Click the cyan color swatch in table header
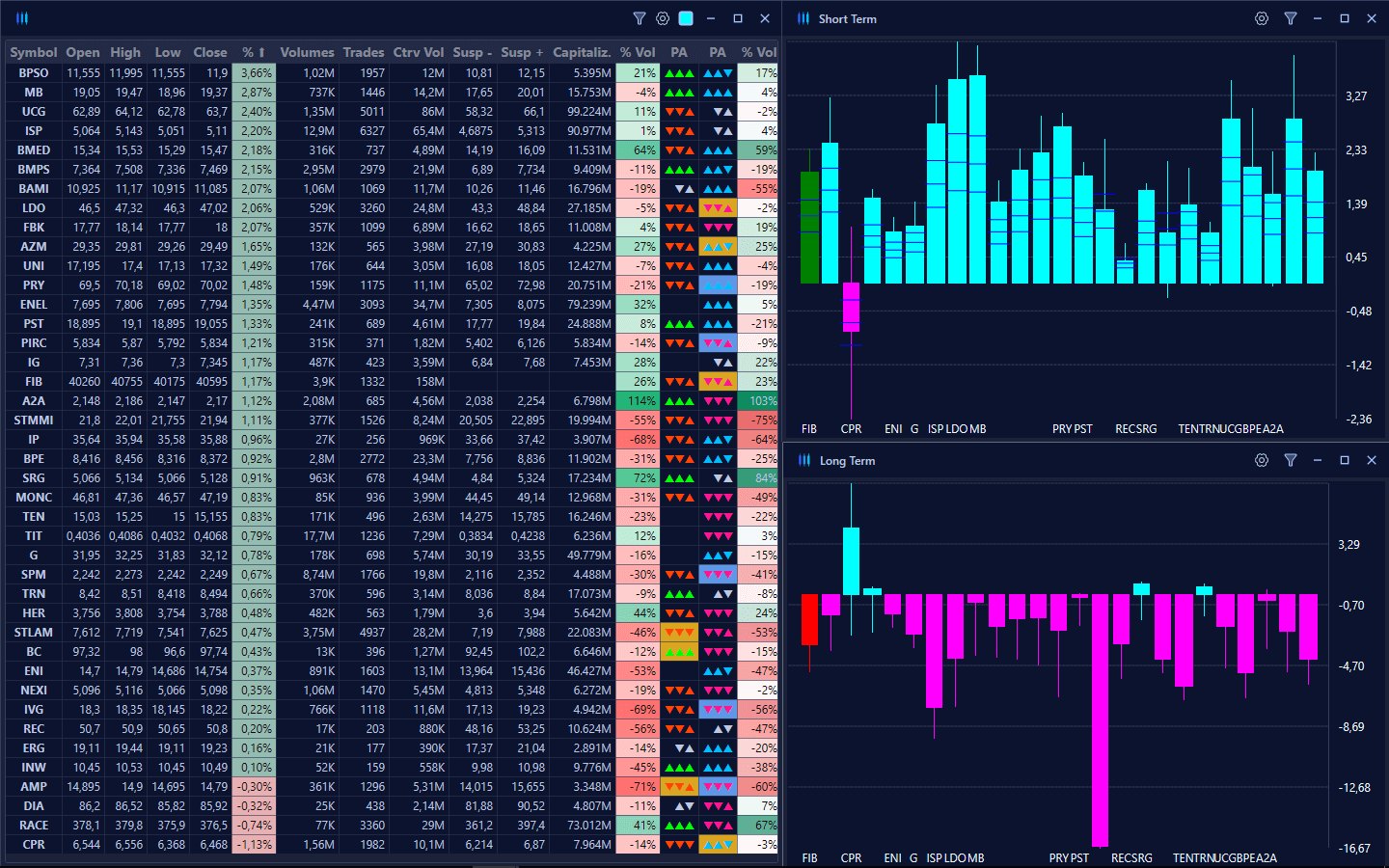Image resolution: width=1389 pixels, height=868 pixels. click(x=686, y=18)
